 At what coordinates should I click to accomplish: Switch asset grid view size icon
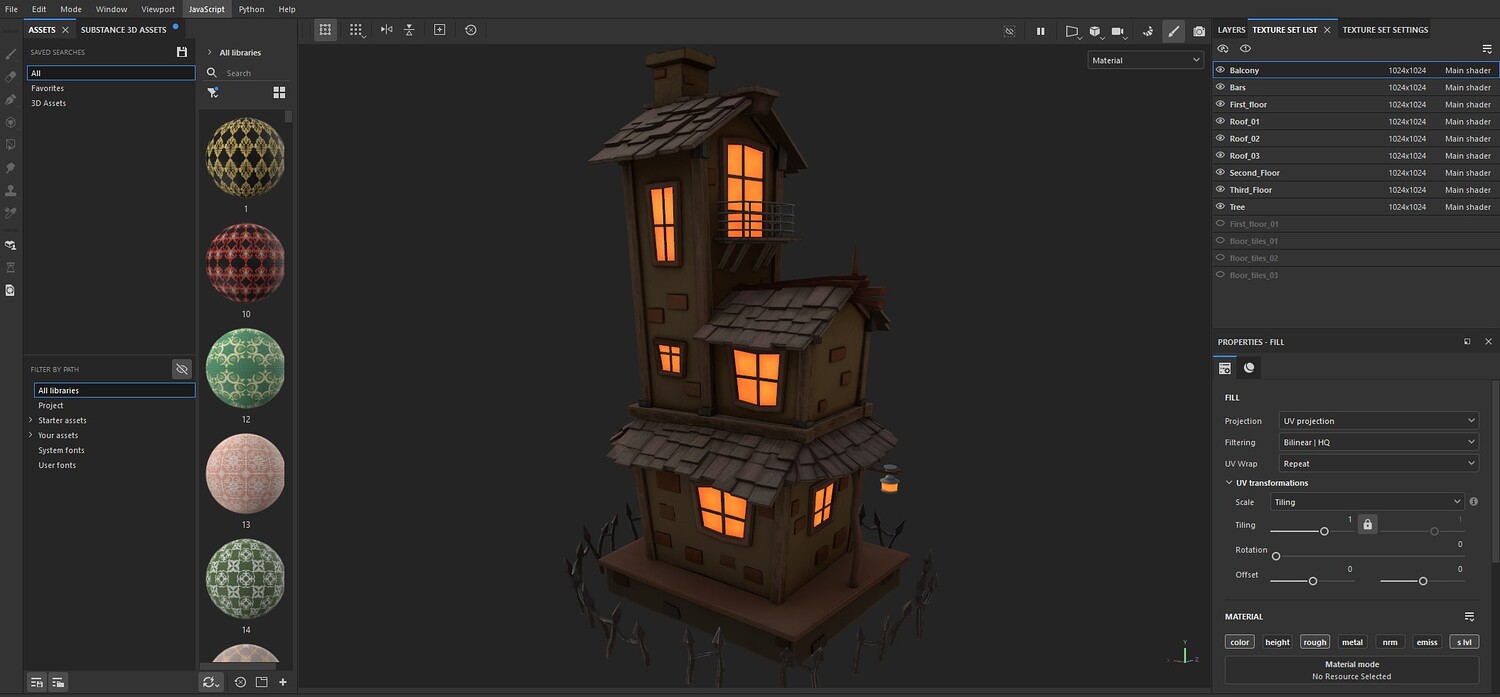(x=279, y=92)
